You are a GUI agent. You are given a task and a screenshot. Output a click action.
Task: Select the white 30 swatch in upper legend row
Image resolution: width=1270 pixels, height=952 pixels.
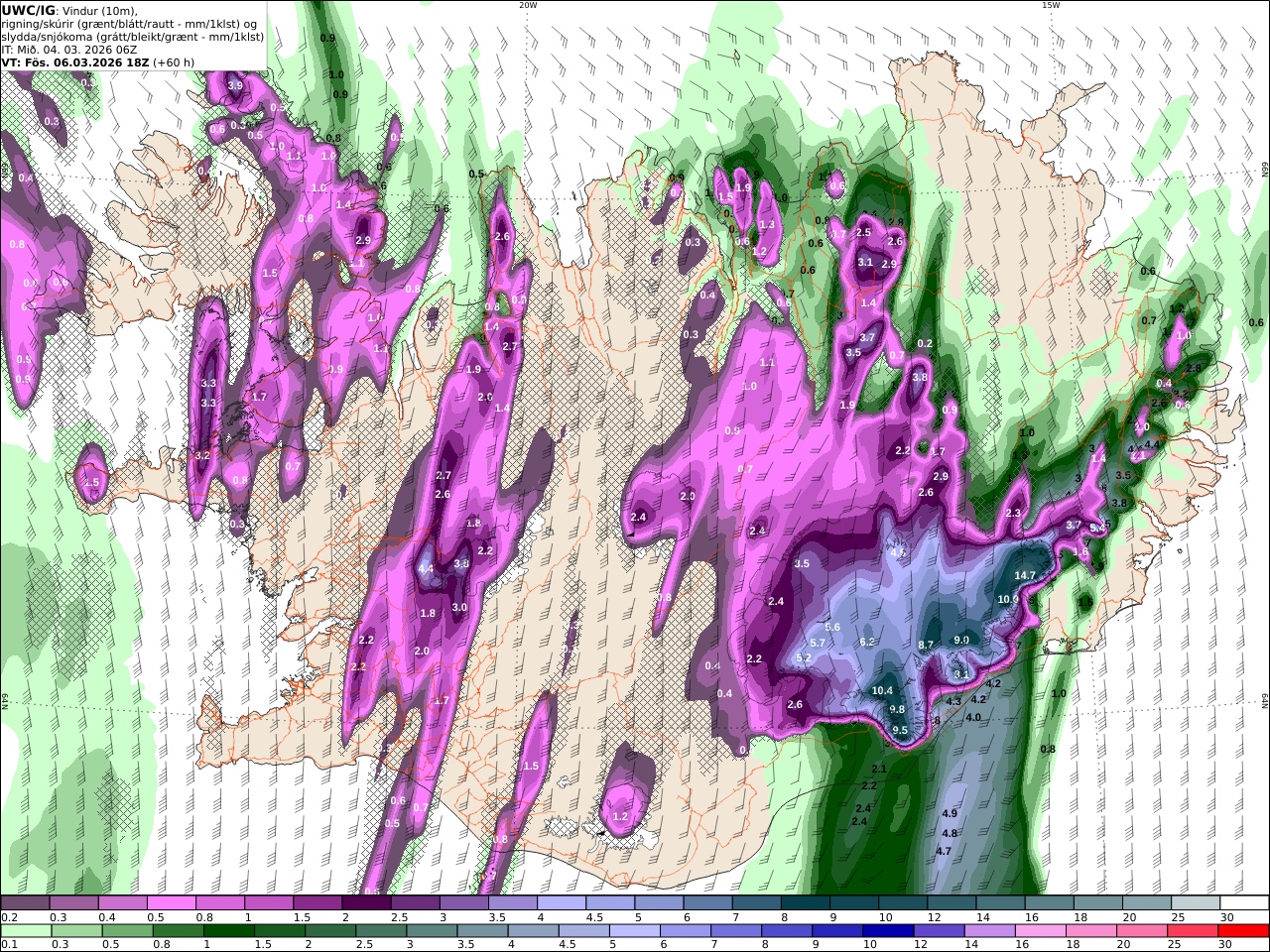click(1242, 902)
